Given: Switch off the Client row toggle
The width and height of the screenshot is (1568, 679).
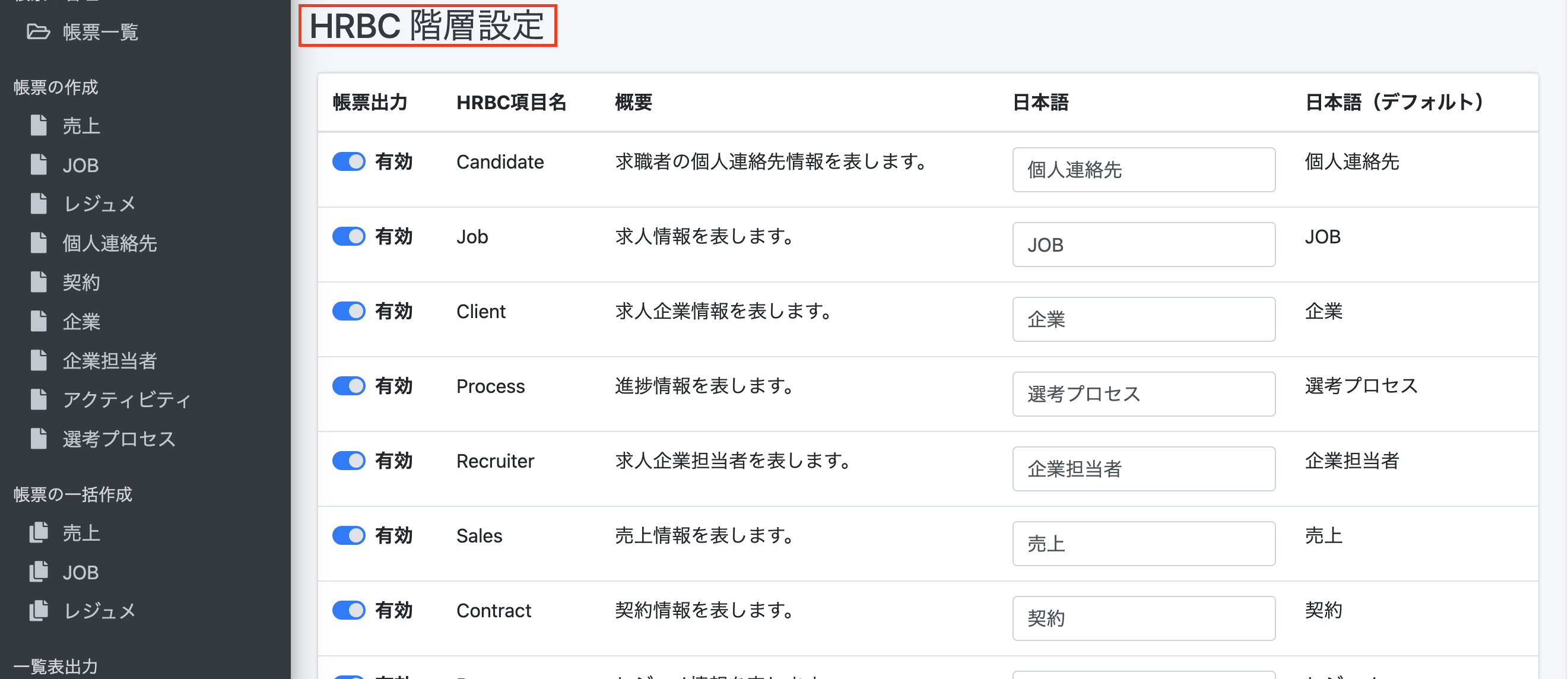Looking at the screenshot, I should pyautogui.click(x=349, y=311).
